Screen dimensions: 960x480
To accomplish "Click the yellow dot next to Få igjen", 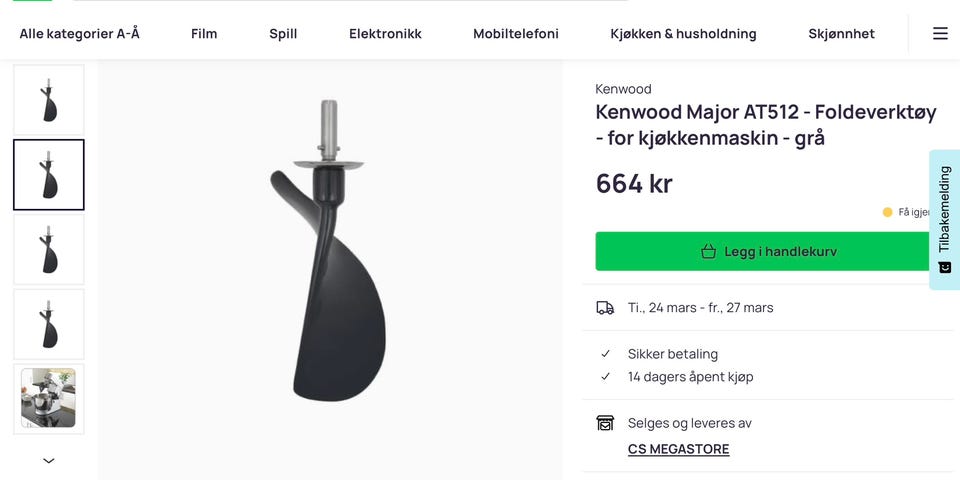I will pyautogui.click(x=887, y=212).
